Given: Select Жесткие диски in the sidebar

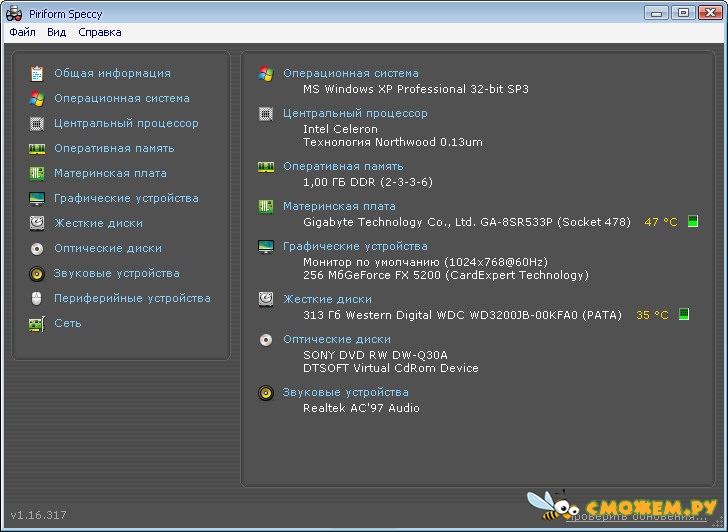Looking at the screenshot, I should [98, 223].
